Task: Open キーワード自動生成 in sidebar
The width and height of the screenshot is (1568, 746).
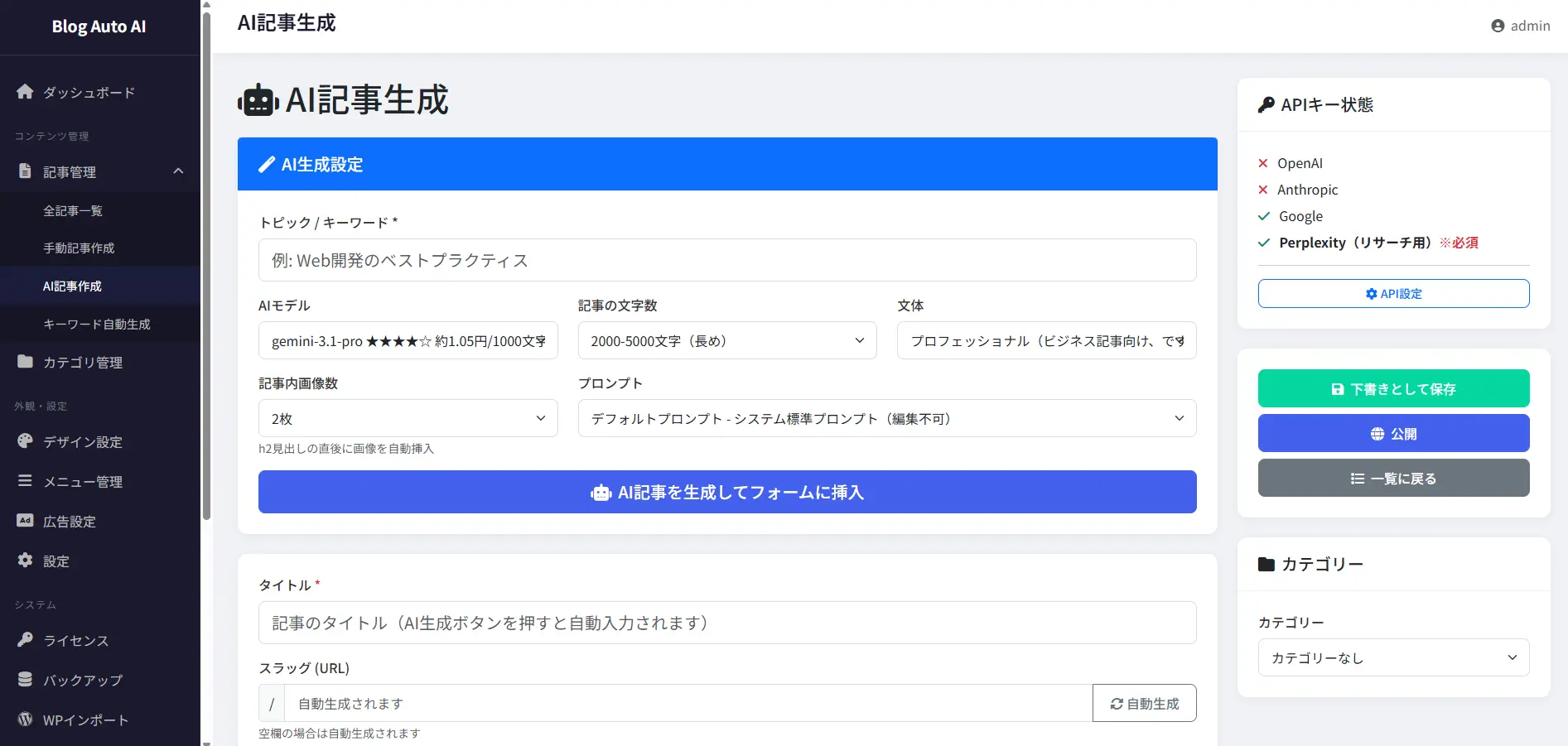Action: click(x=97, y=325)
